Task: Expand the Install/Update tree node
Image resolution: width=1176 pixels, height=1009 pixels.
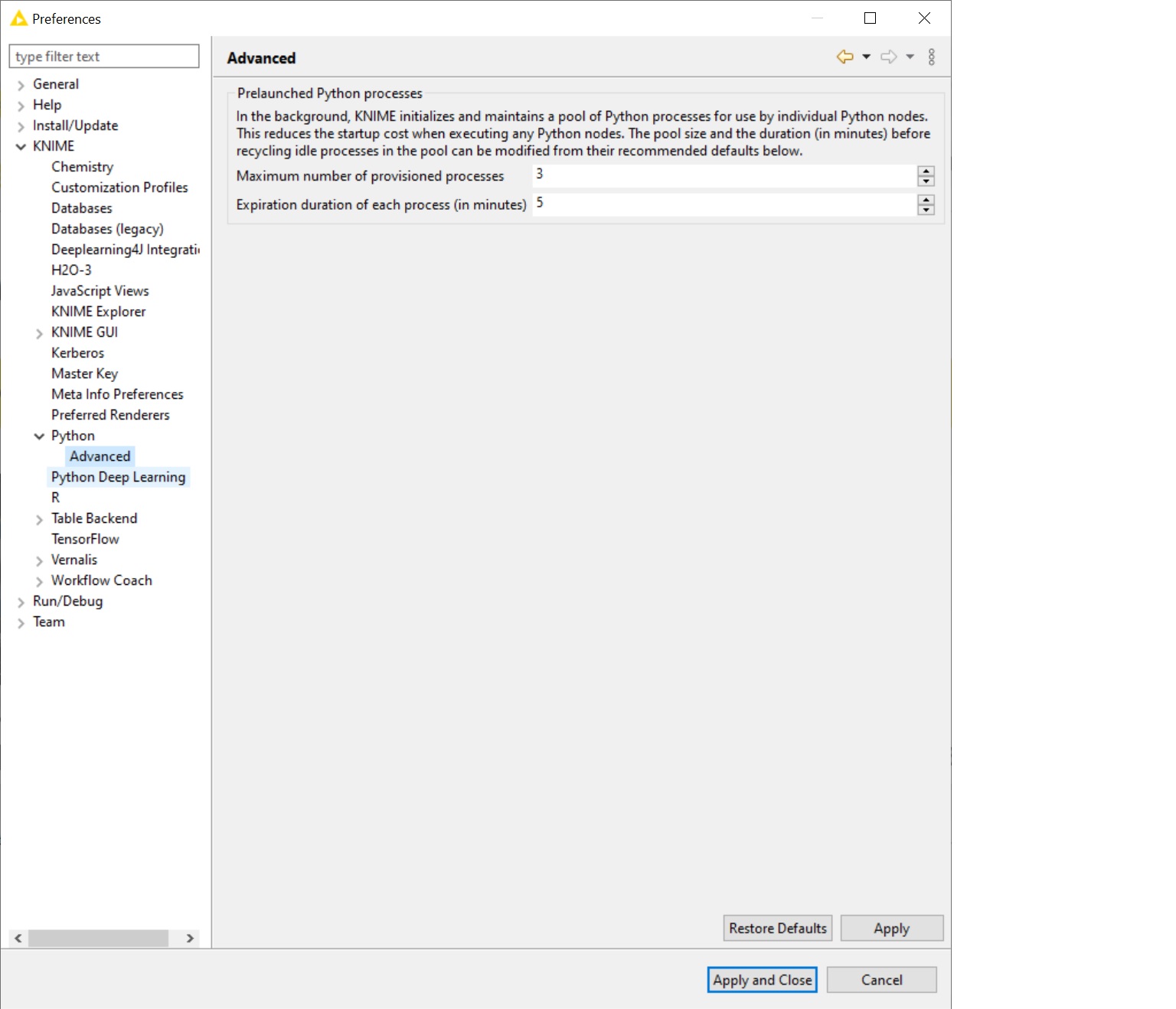Action: pyautogui.click(x=21, y=126)
